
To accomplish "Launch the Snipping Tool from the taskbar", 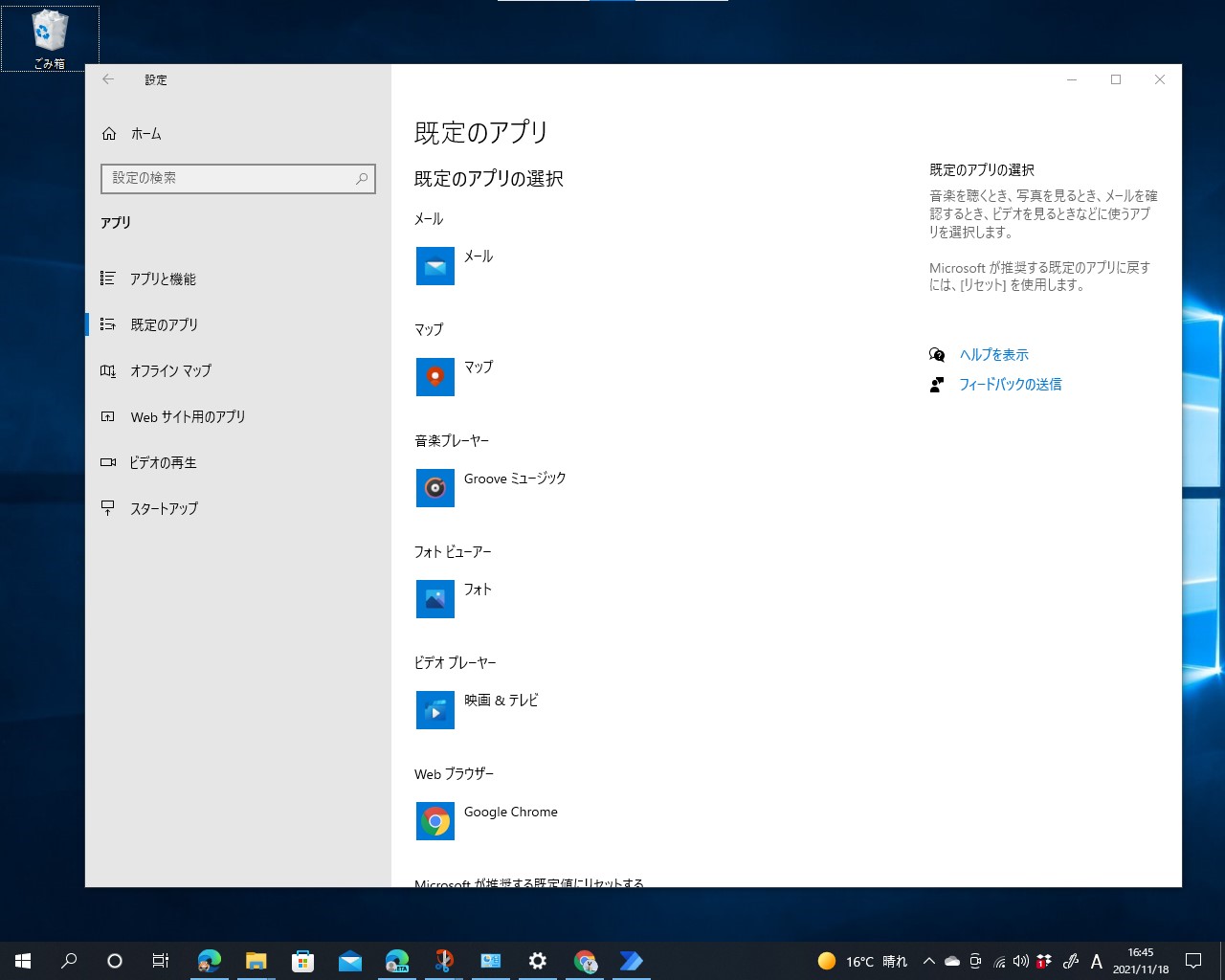I will [443, 960].
